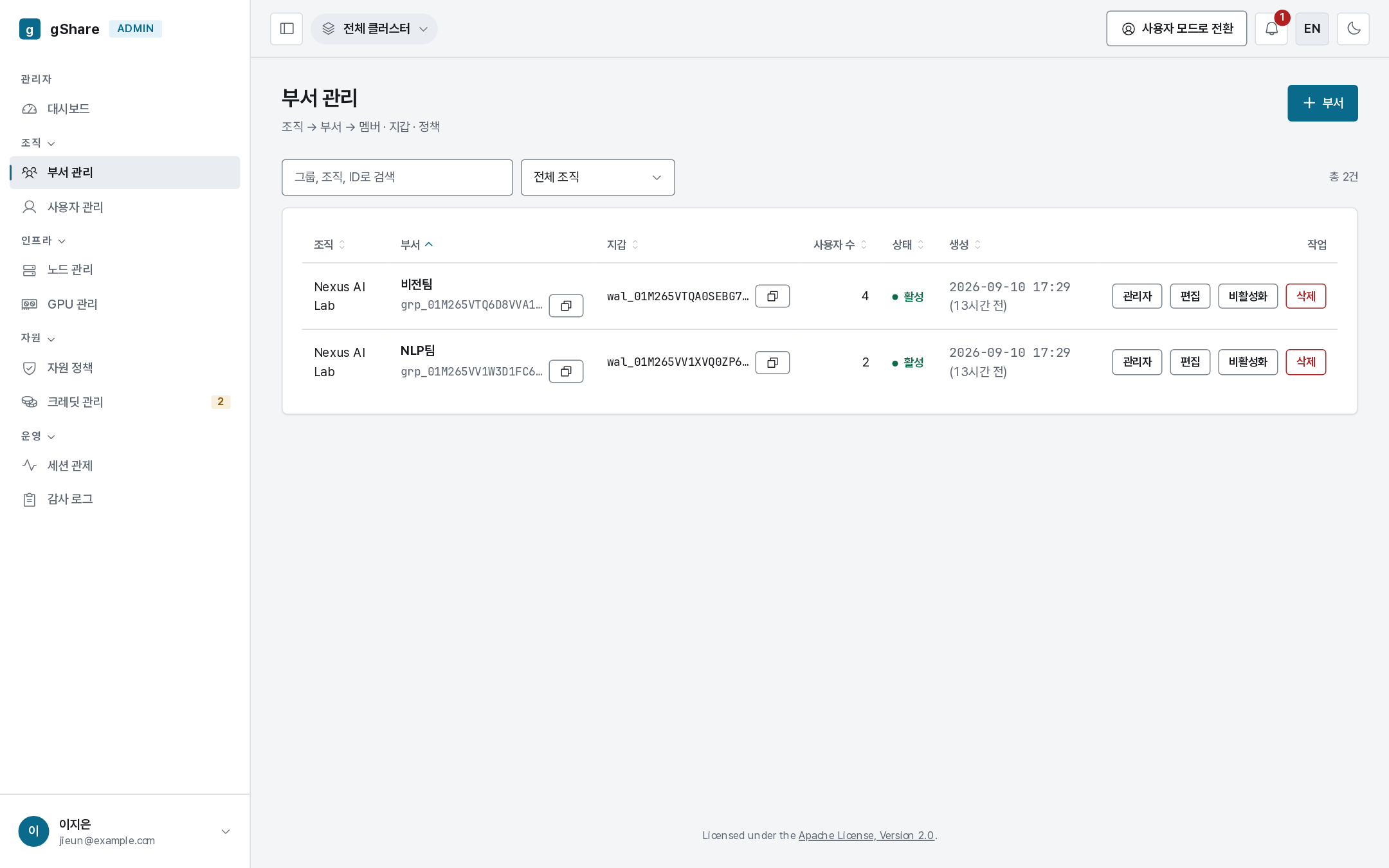Open 감사 로그 page
The width and height of the screenshot is (1389, 868).
125,499
